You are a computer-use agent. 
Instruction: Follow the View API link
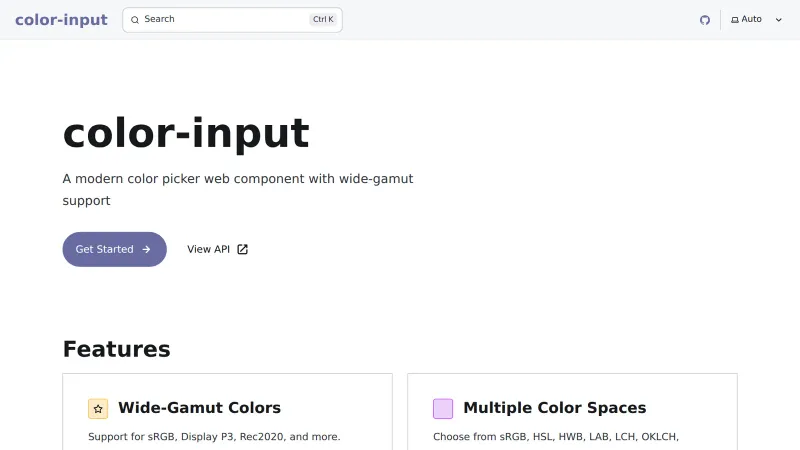point(208,249)
